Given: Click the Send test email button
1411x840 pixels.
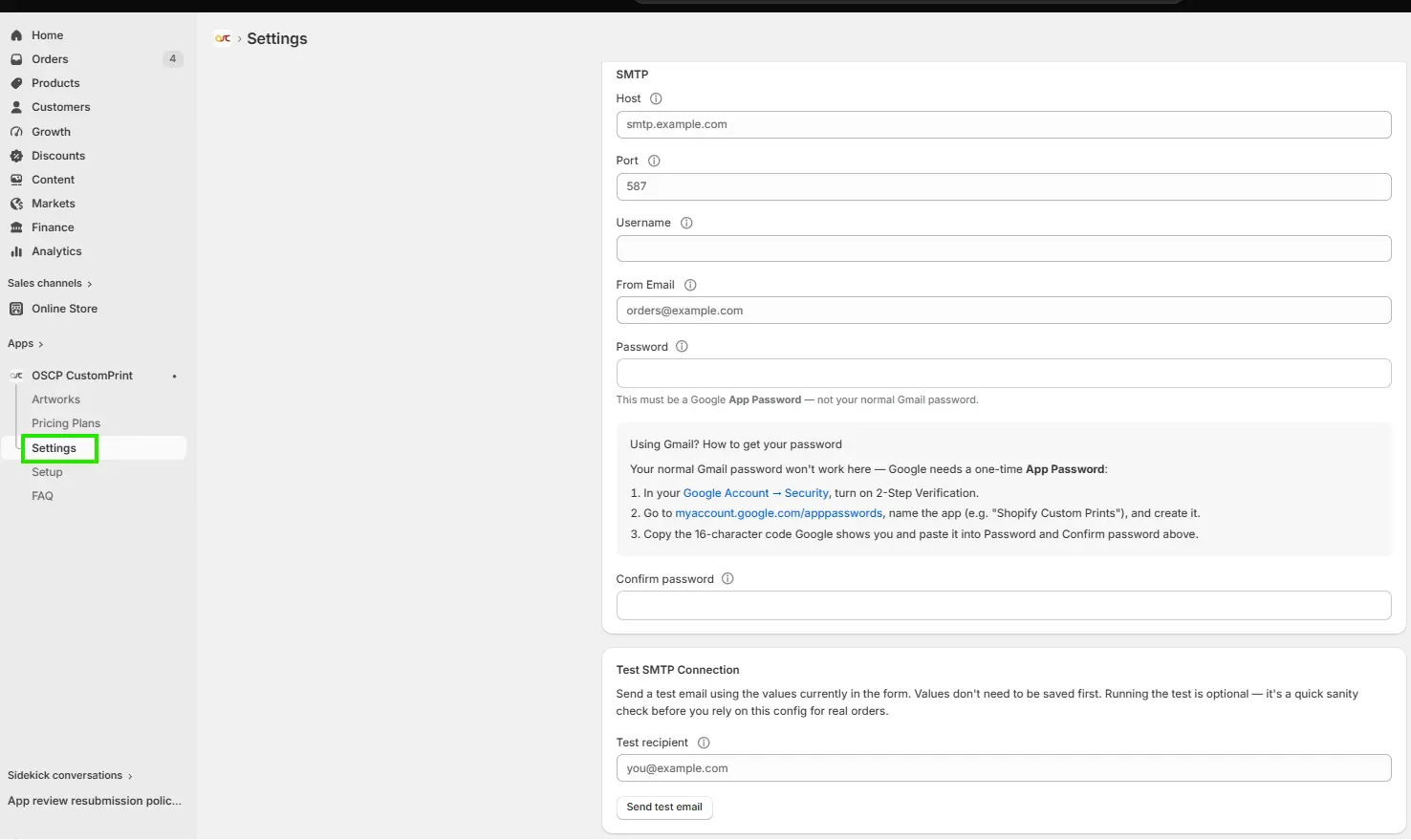Looking at the screenshot, I should pyautogui.click(x=664, y=808).
